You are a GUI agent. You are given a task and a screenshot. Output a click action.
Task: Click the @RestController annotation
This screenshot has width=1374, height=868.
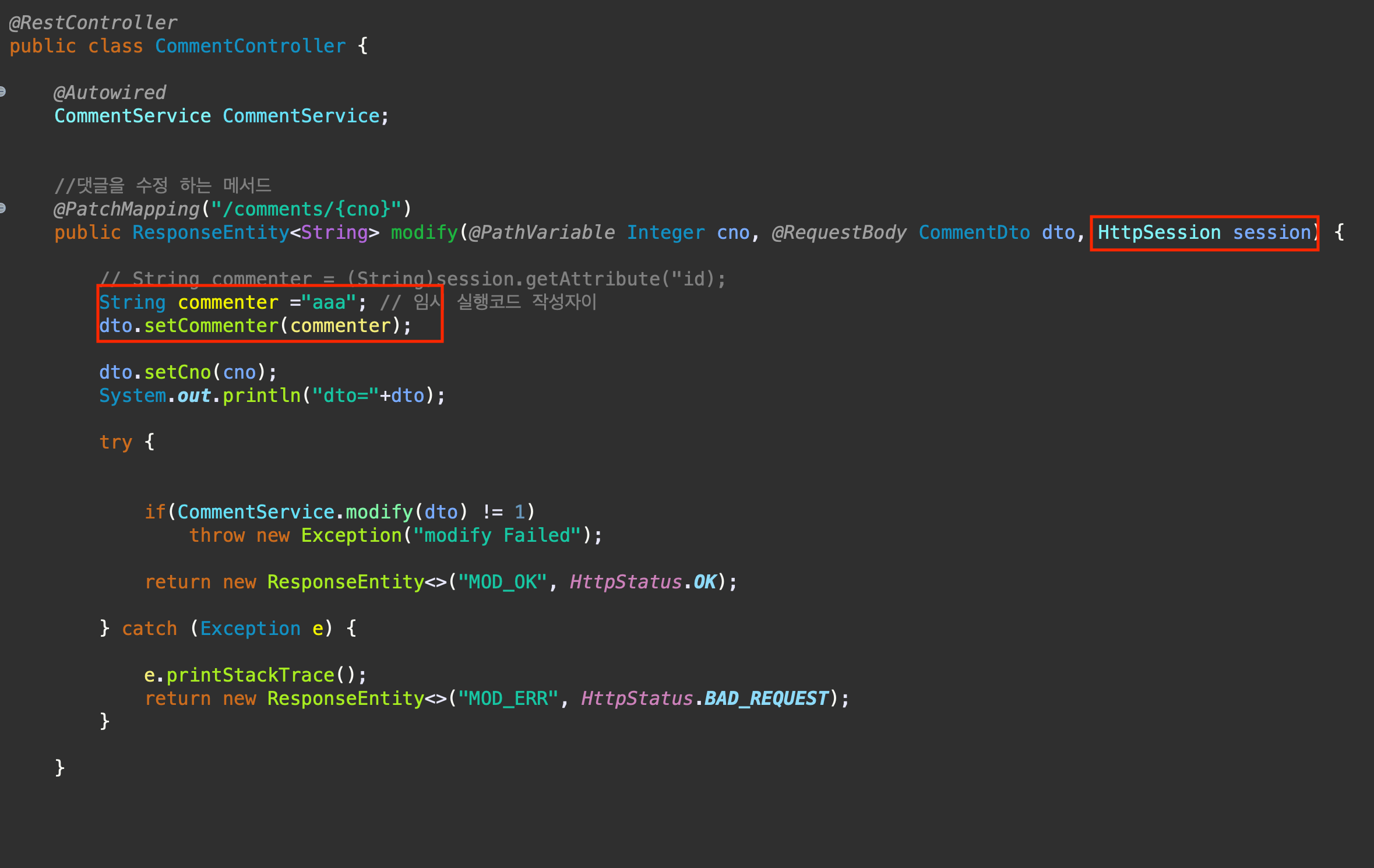[93, 23]
